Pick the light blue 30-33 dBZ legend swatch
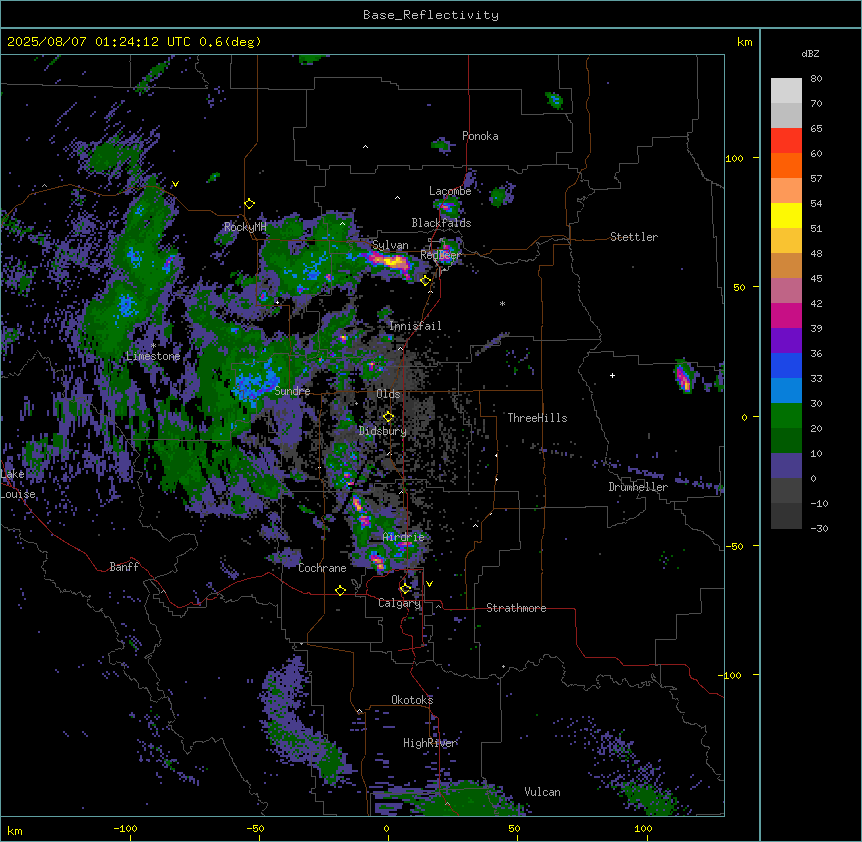Image resolution: width=862 pixels, height=842 pixels. [786, 390]
